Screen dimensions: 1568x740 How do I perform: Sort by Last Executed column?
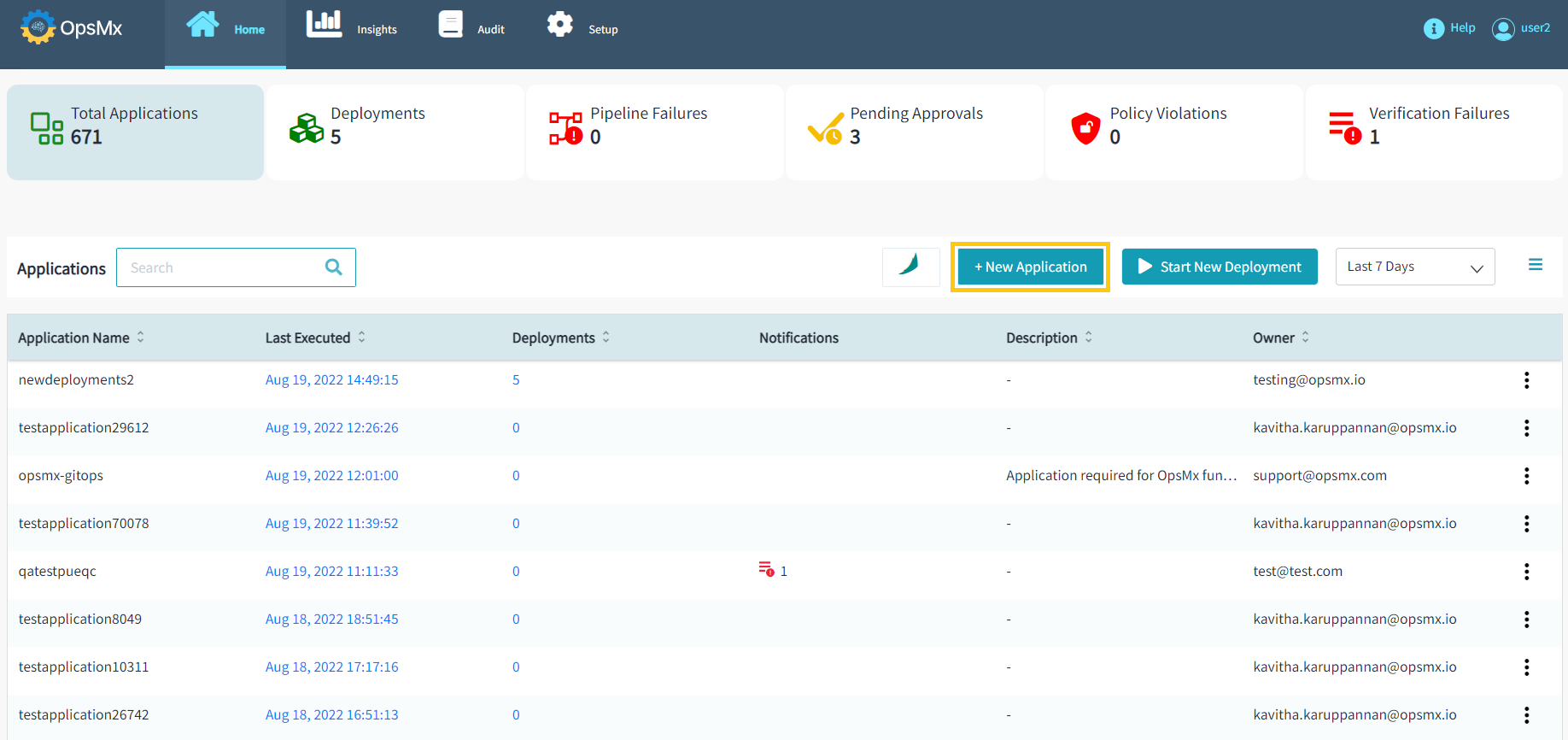click(x=362, y=338)
